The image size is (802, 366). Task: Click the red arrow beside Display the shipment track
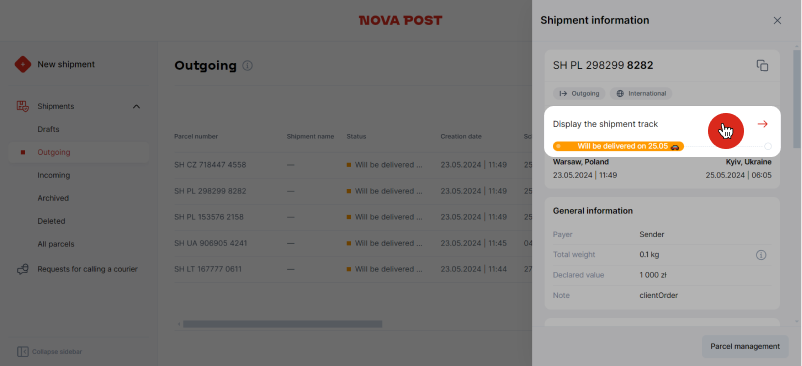click(763, 124)
